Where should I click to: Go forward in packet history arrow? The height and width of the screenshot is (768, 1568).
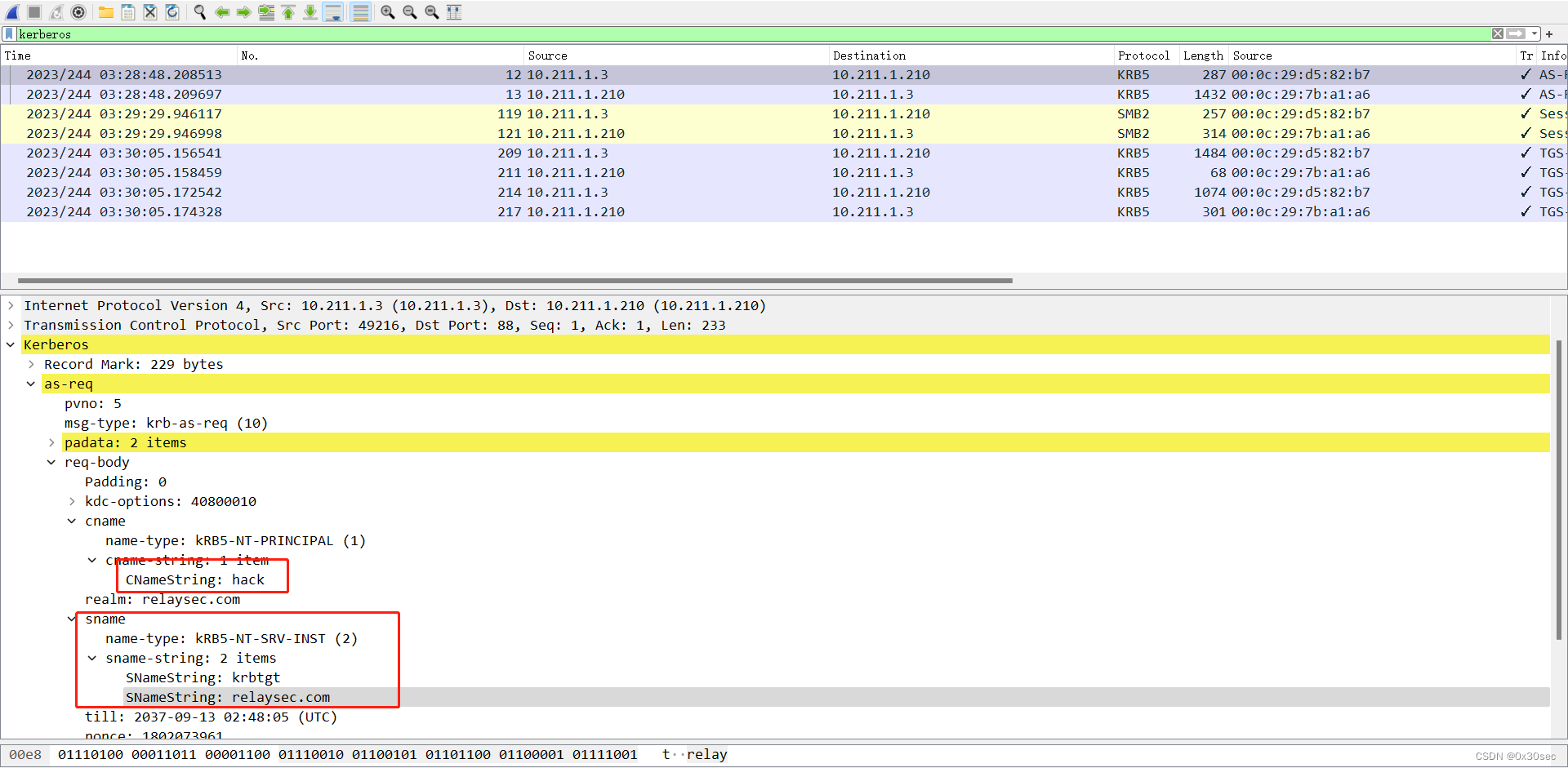tap(243, 12)
